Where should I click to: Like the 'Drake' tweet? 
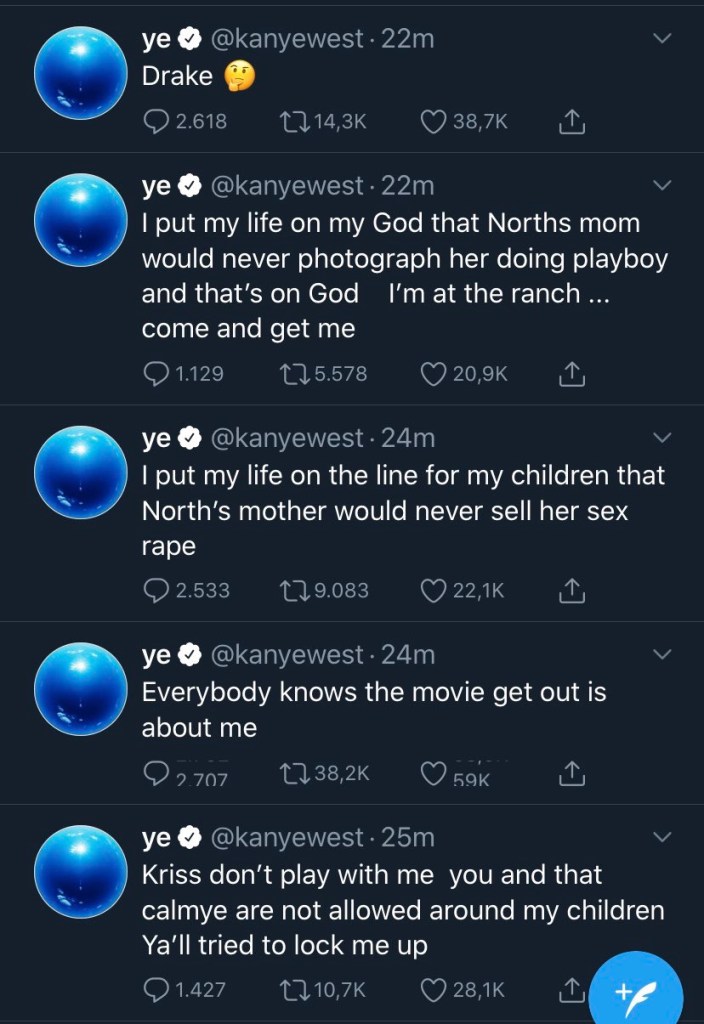(x=433, y=122)
